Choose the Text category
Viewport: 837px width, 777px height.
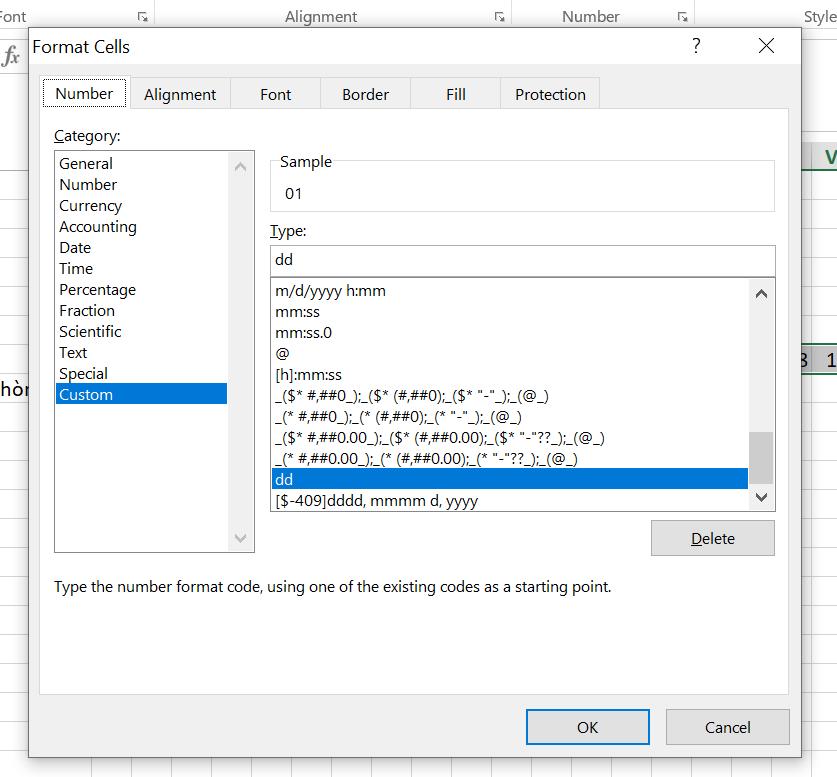(141, 352)
